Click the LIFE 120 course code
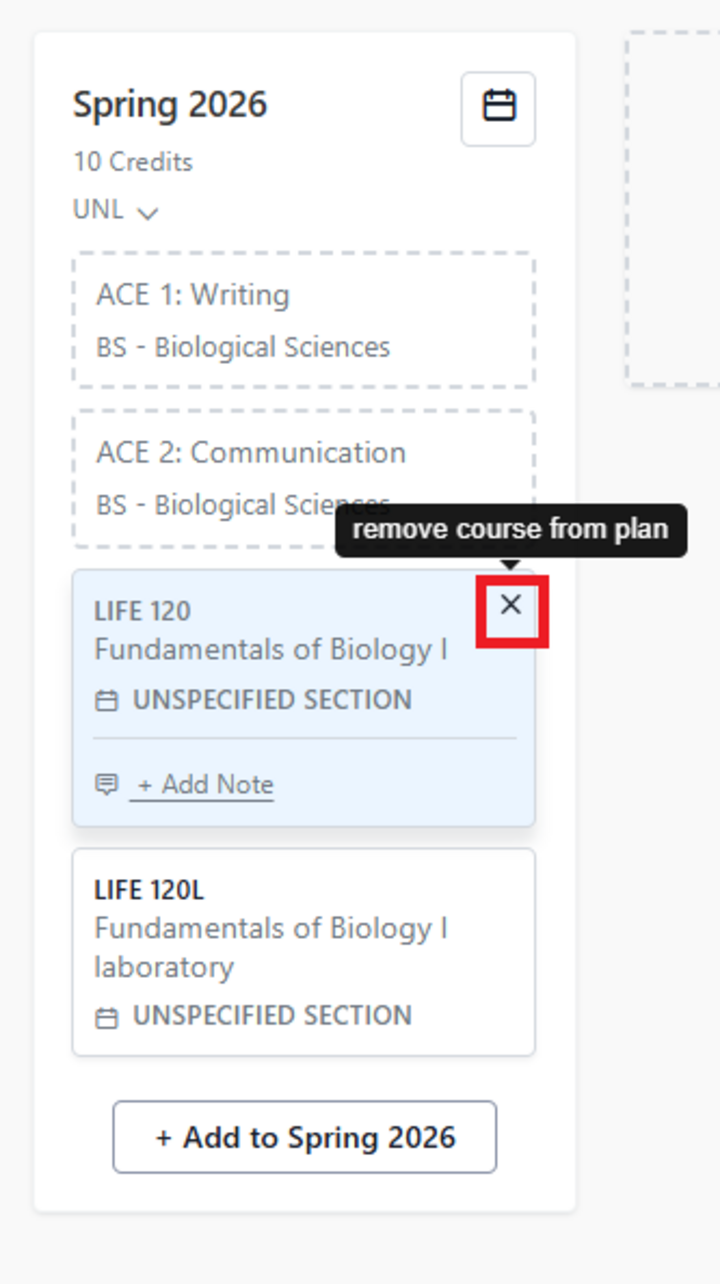720x1284 pixels. 142,611
